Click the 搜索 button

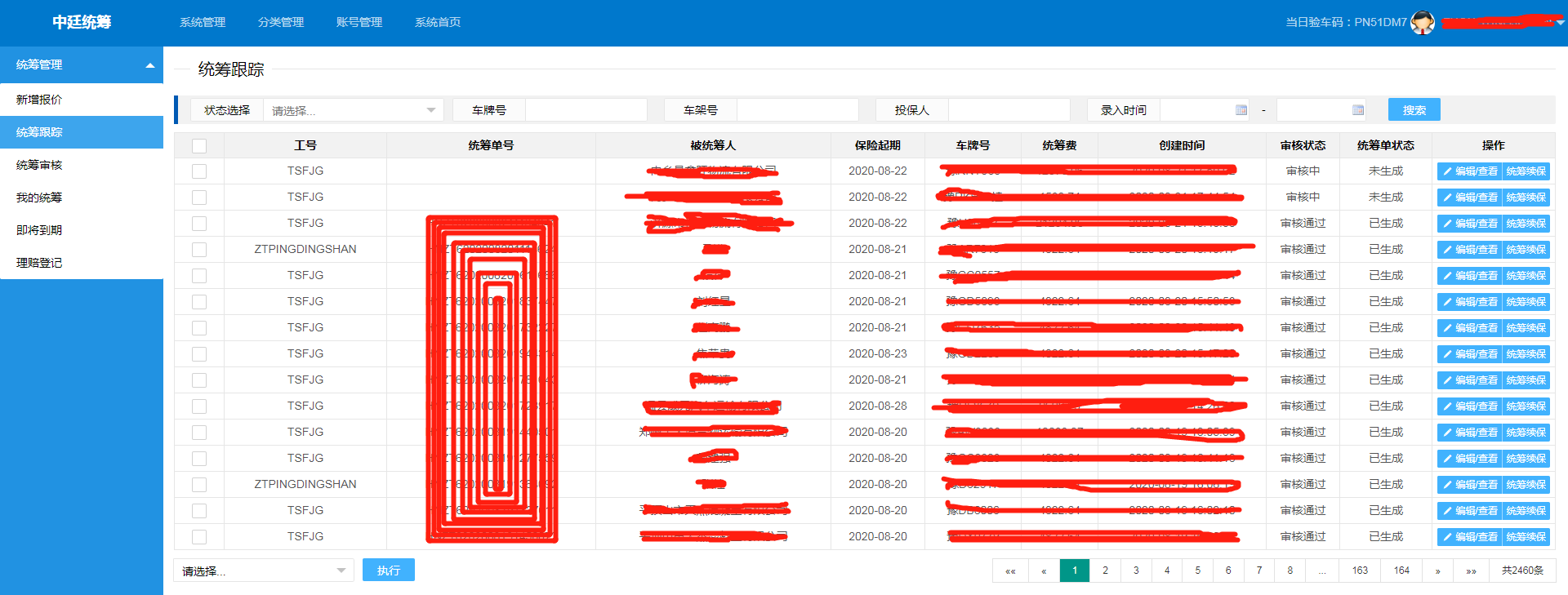click(x=1414, y=110)
